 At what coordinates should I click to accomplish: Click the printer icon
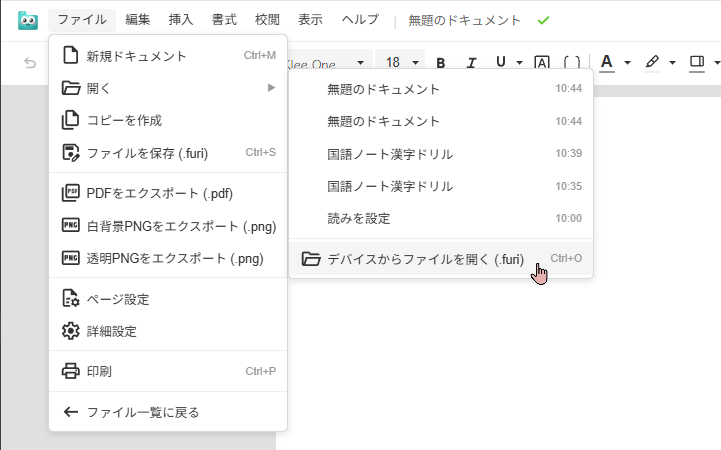pos(71,371)
